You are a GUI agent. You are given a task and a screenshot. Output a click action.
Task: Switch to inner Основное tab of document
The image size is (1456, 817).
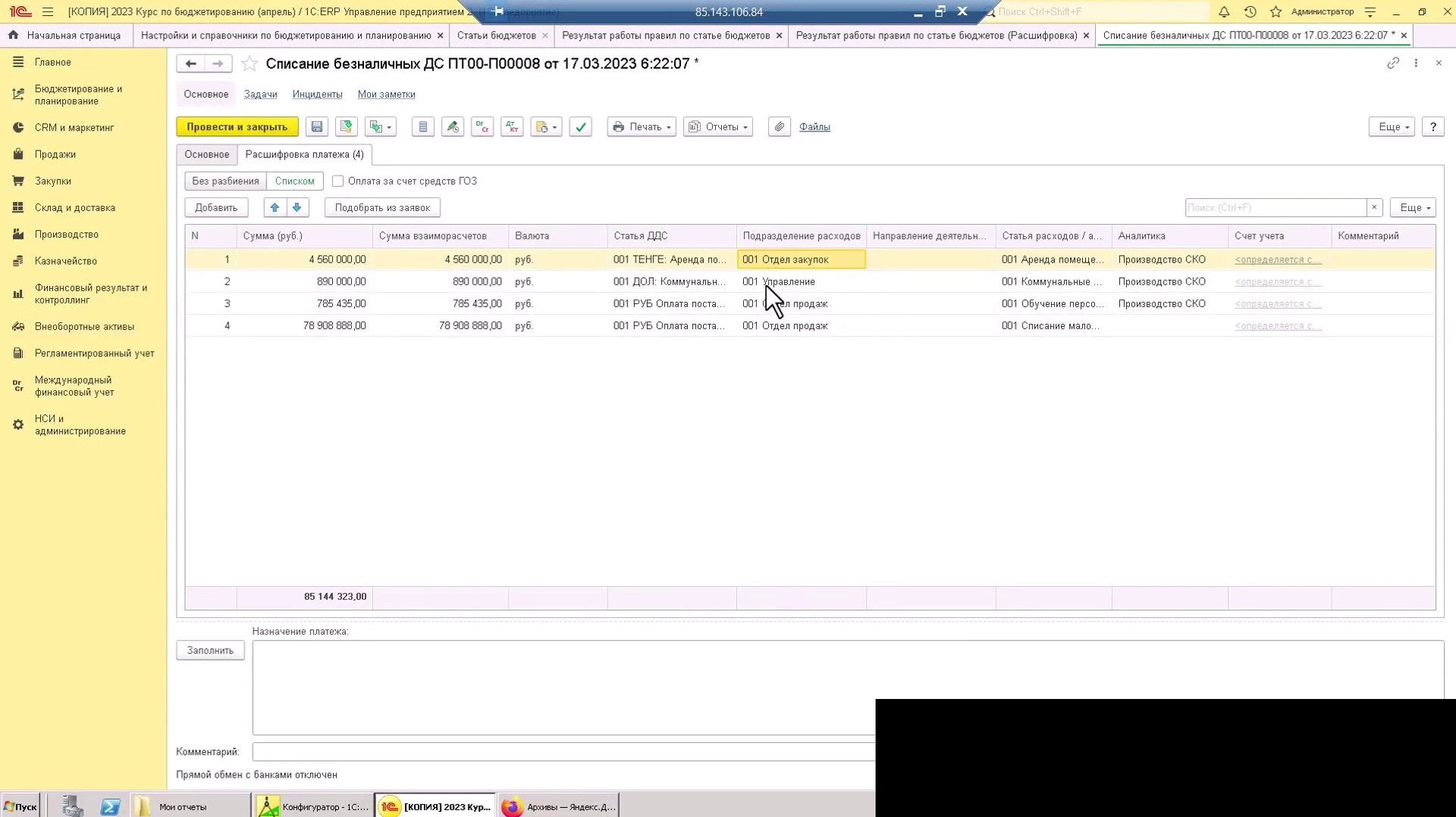click(207, 154)
